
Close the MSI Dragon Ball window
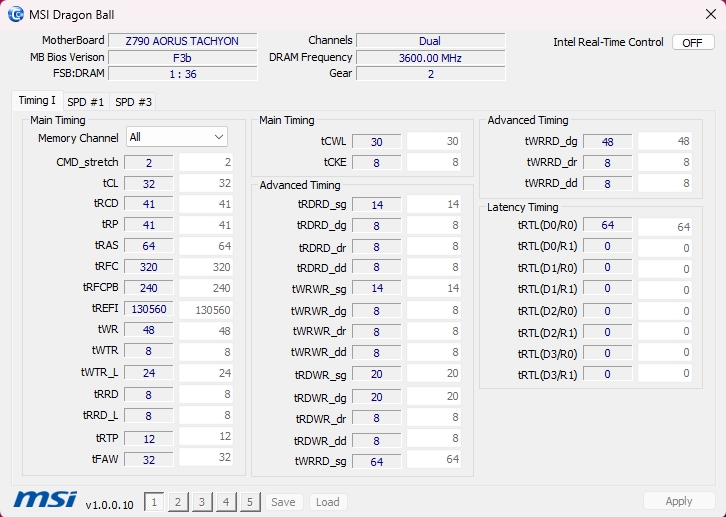(711, 14)
